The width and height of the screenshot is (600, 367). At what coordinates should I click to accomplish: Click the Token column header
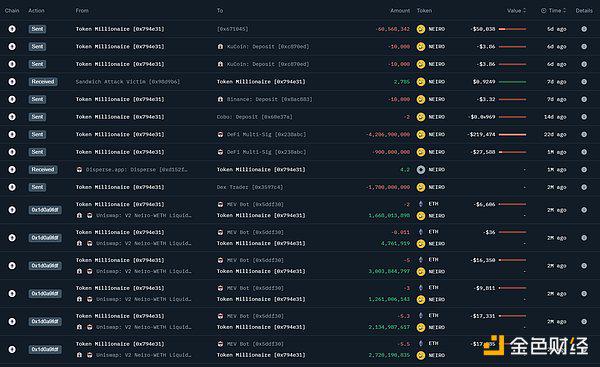pos(424,11)
